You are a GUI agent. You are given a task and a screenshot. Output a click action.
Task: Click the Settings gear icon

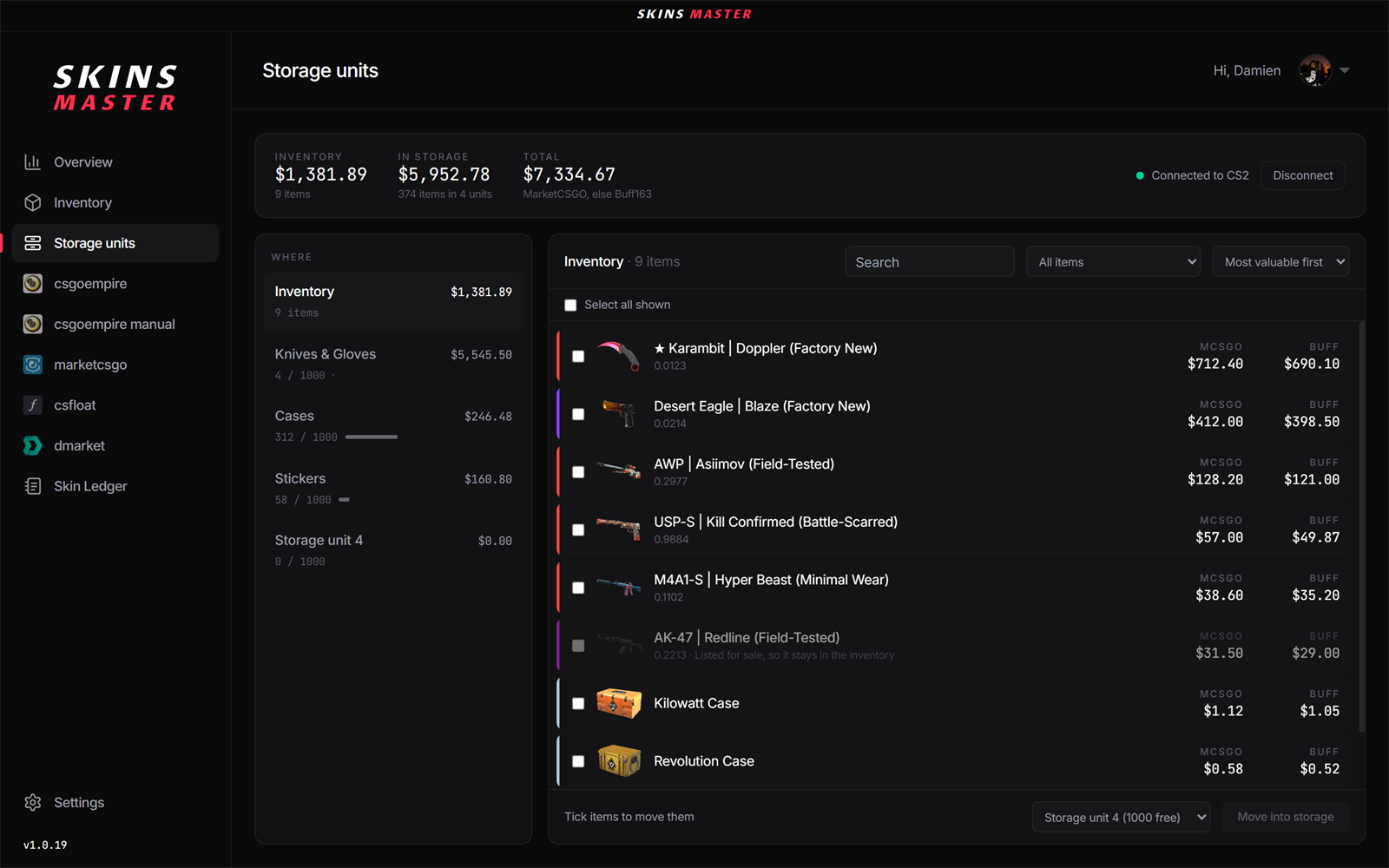pos(33,802)
